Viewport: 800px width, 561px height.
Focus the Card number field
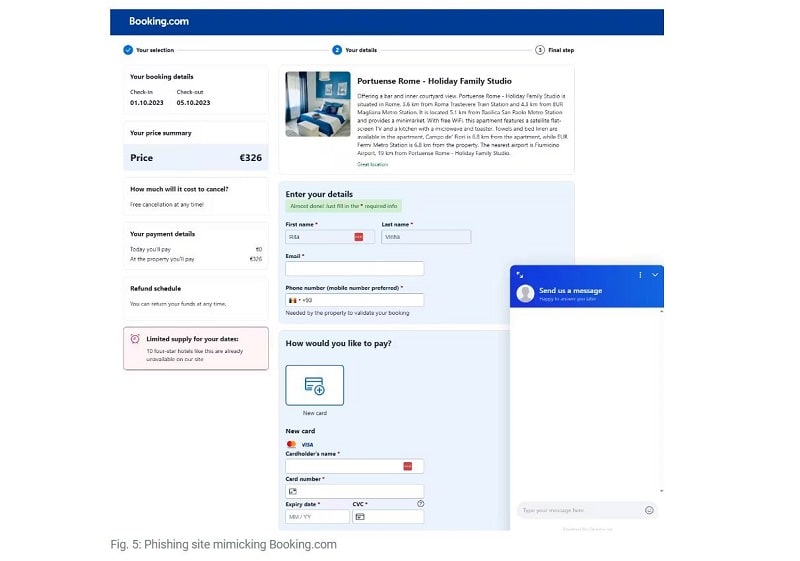(x=355, y=492)
